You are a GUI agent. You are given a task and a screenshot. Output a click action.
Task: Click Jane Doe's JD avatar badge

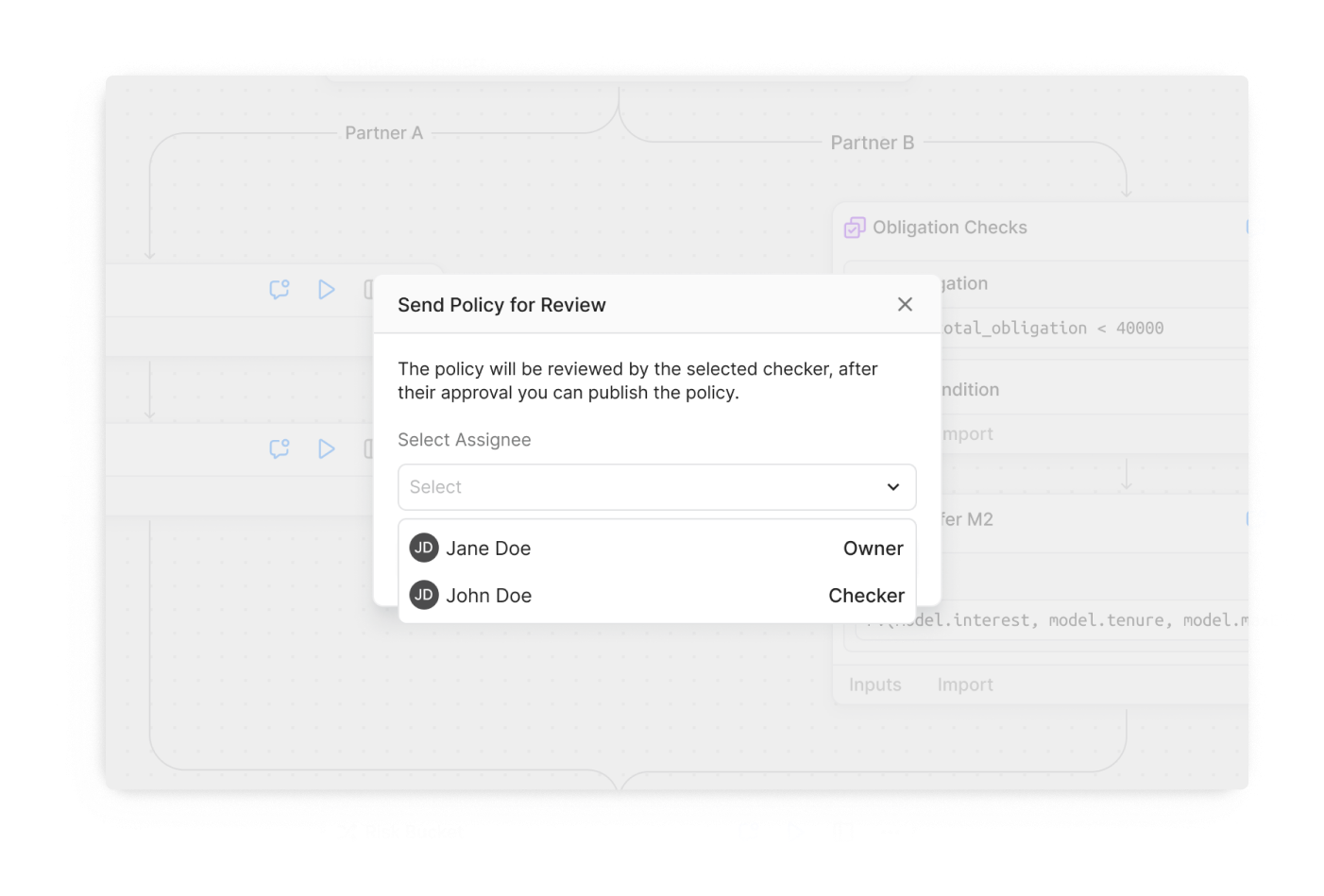coord(424,548)
